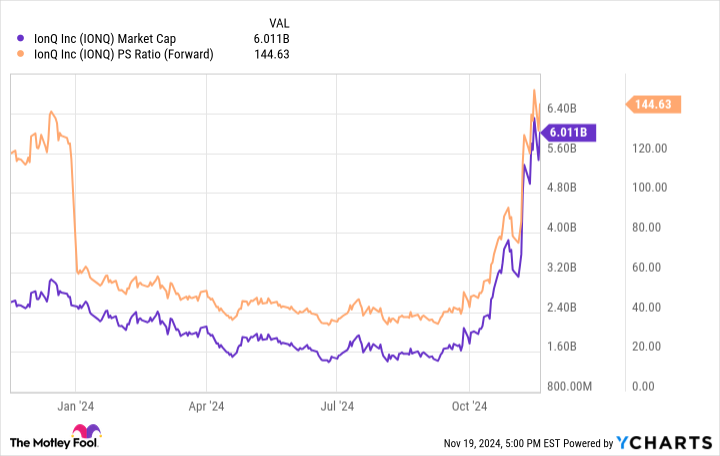
Task: Click the Jul '24 axis label
Action: tap(337, 407)
